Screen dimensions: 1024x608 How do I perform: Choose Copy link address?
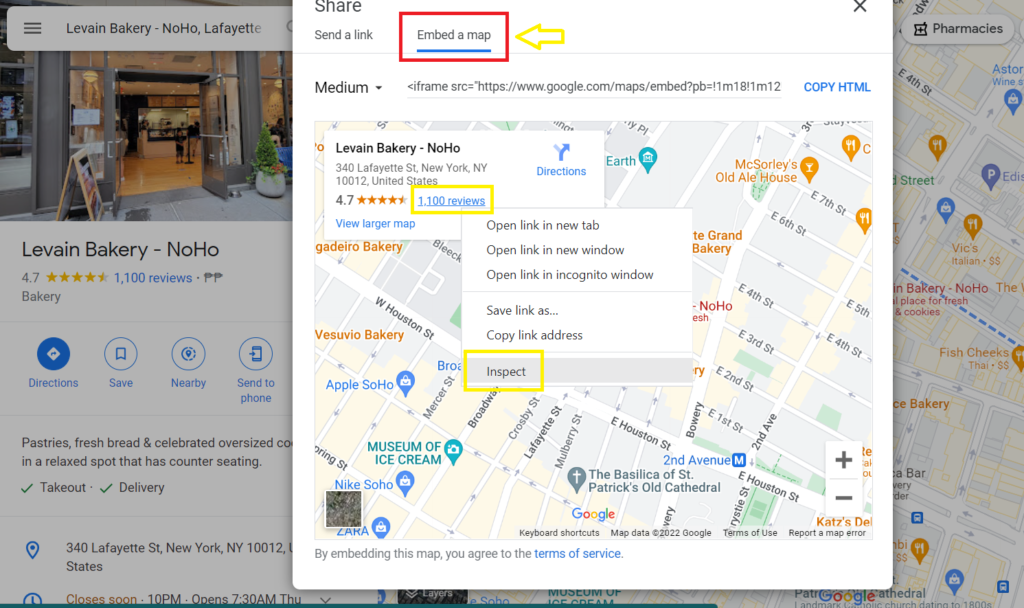pos(534,335)
